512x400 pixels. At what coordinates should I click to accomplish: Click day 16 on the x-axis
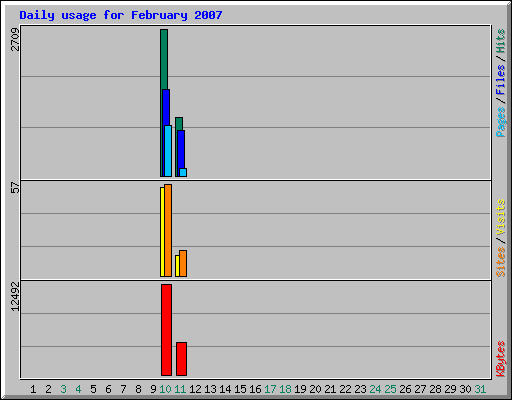[255, 389]
